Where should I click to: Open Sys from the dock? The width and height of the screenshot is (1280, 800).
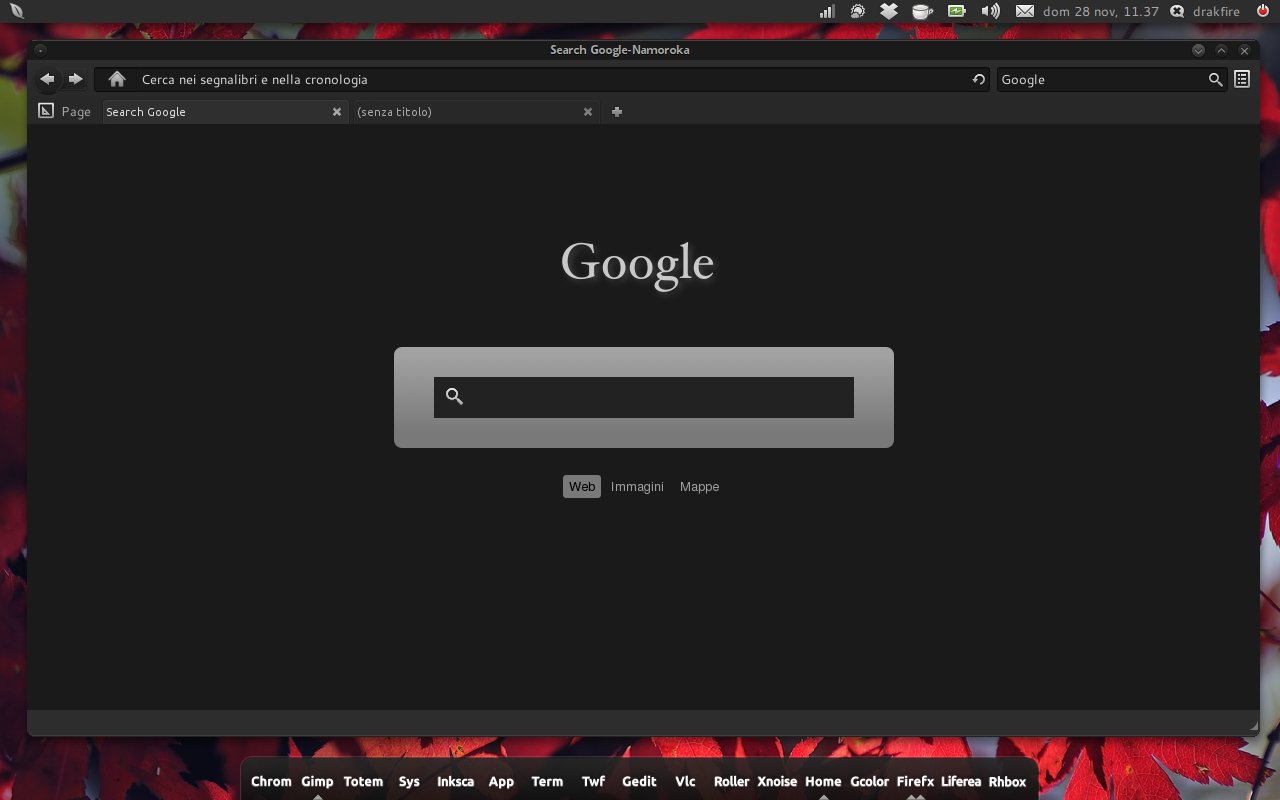coord(409,782)
